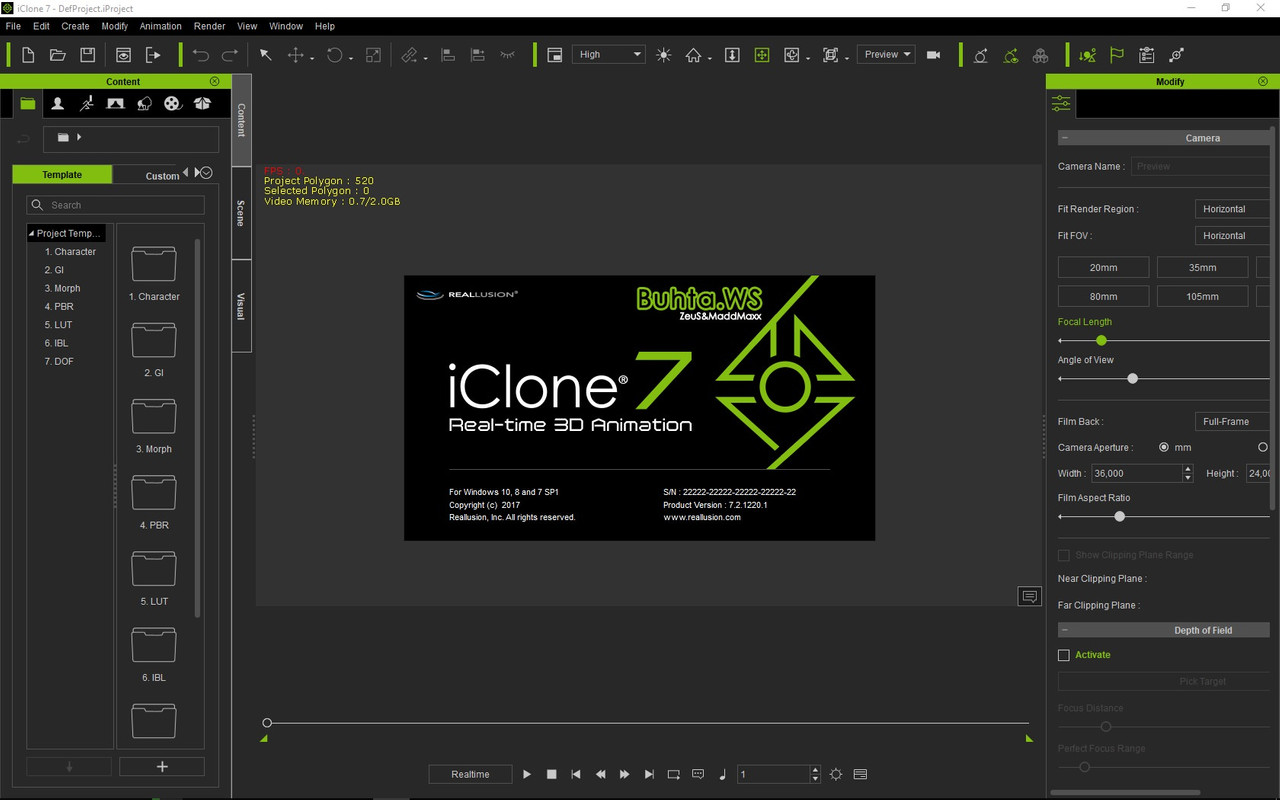Select the Scene side tab
This screenshot has height=800, width=1280.
click(241, 213)
